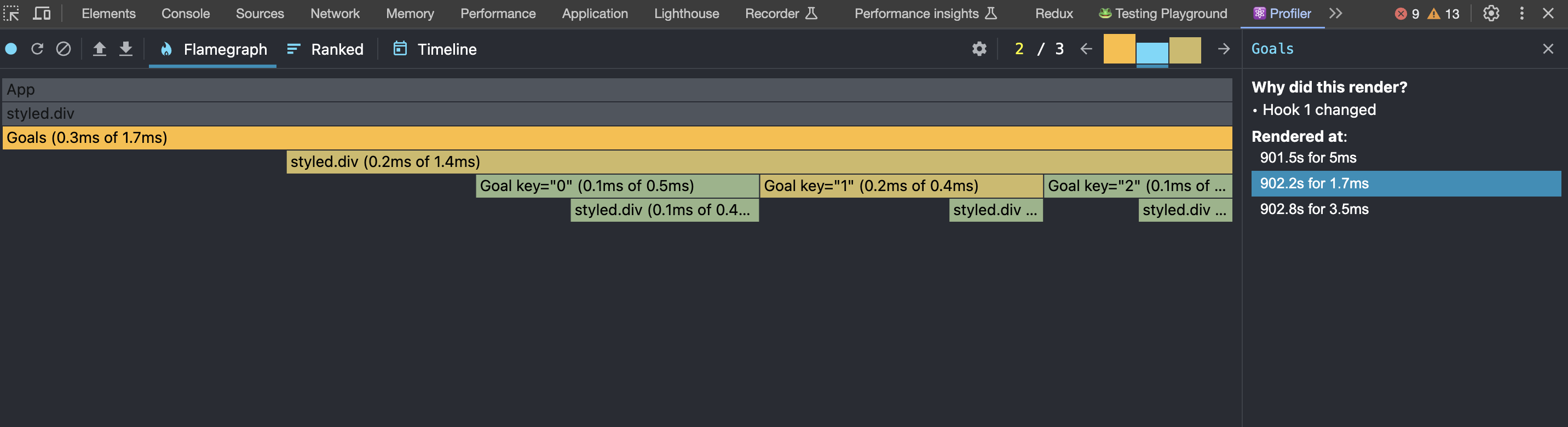This screenshot has width=1568, height=427.
Task: Select styled.div (0.1ms of 0.4...) bar
Action: pos(665,210)
